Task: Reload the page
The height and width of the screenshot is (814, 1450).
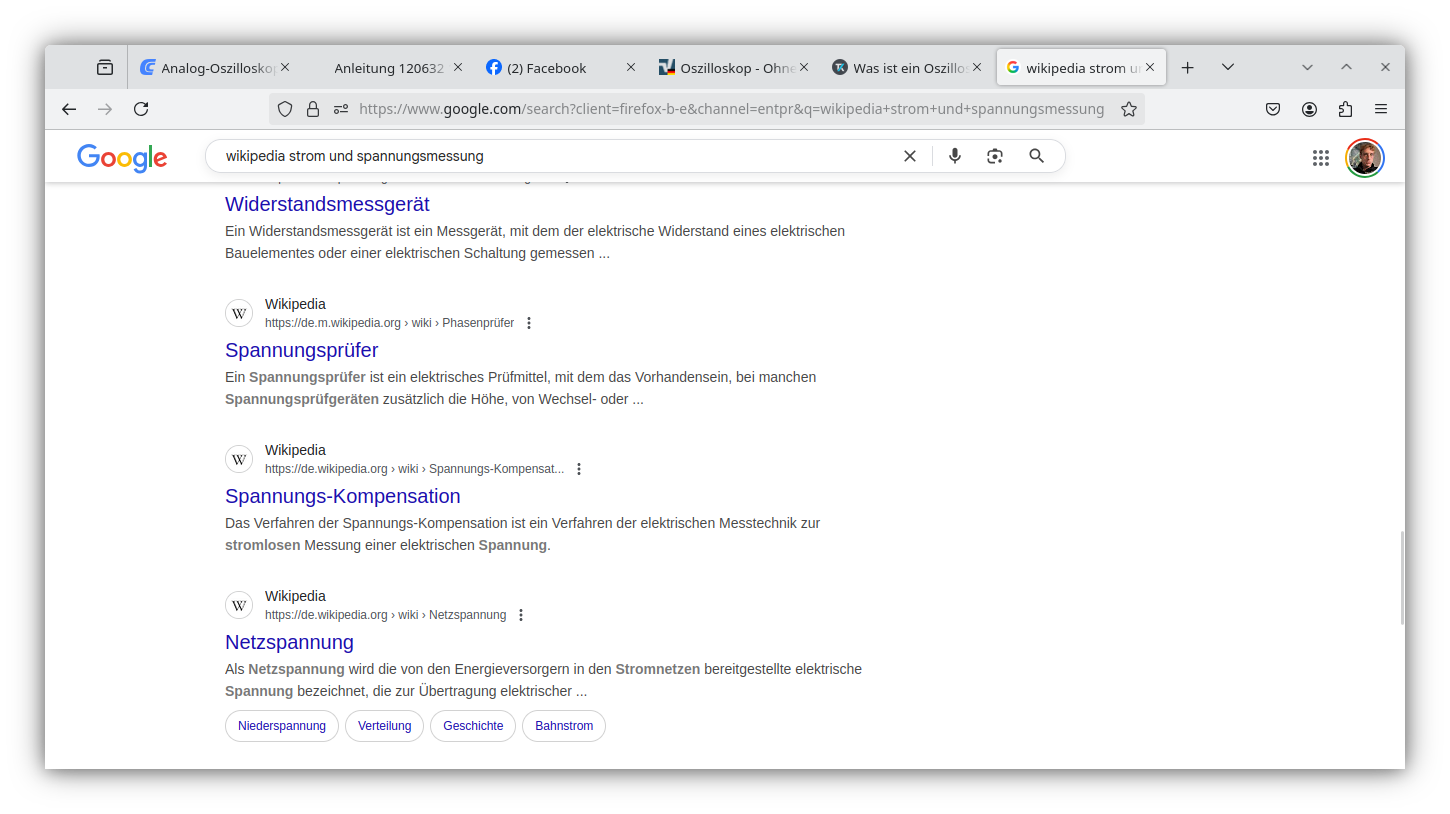Action: coord(141,109)
